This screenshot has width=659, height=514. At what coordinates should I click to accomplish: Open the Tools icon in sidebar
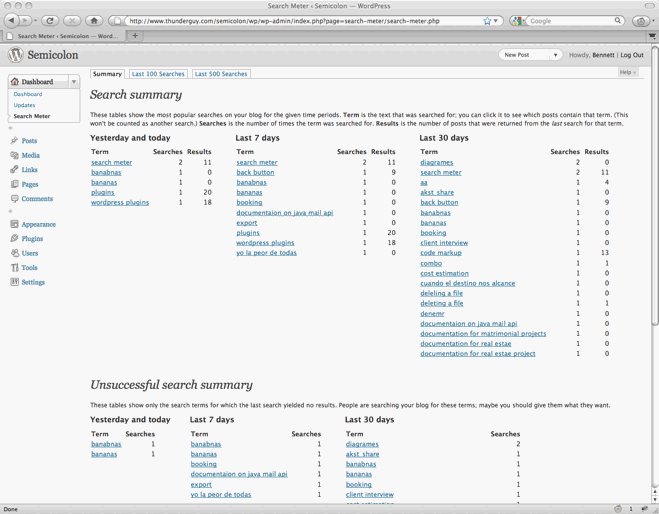(x=14, y=268)
